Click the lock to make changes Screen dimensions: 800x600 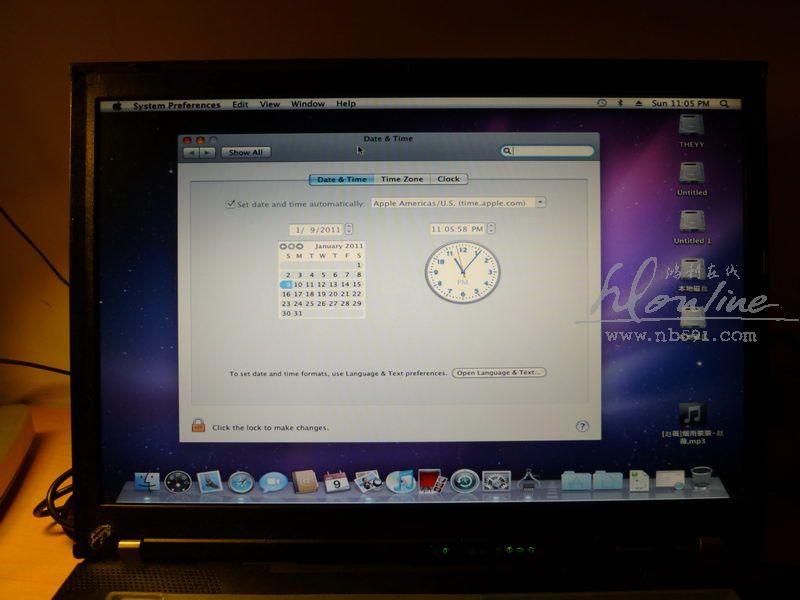[198, 426]
